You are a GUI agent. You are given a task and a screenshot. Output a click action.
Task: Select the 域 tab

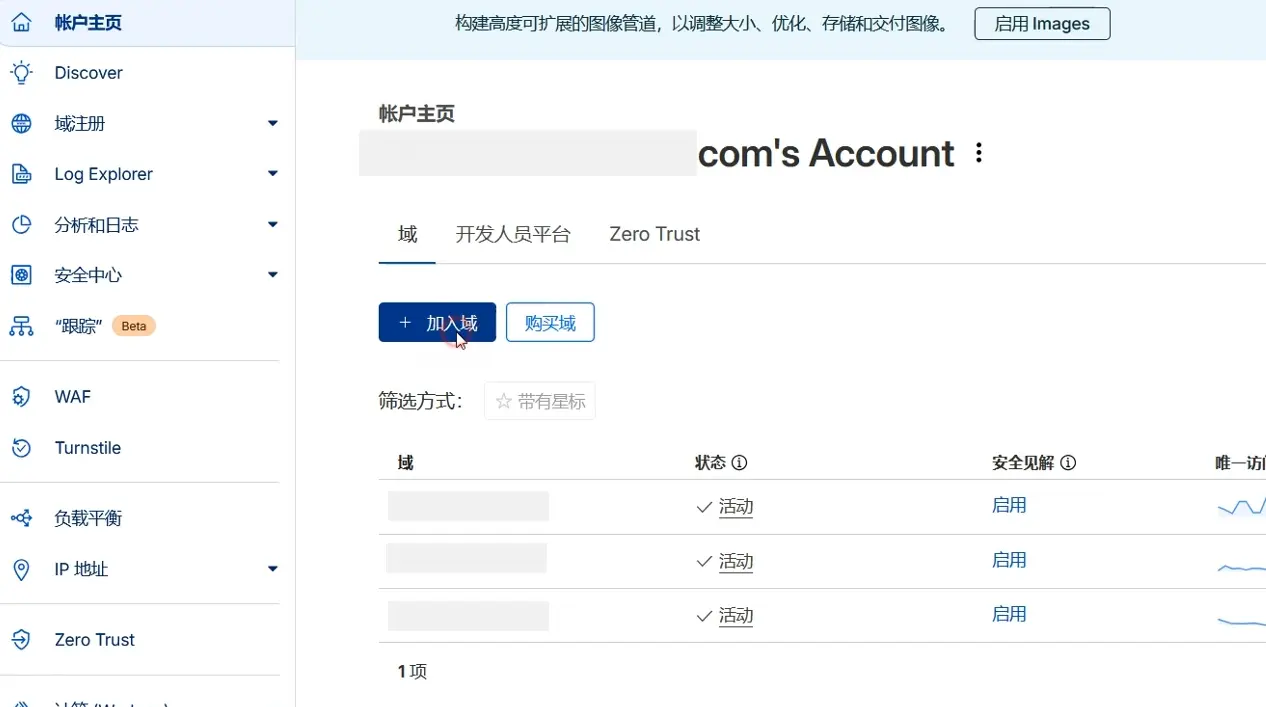[407, 234]
